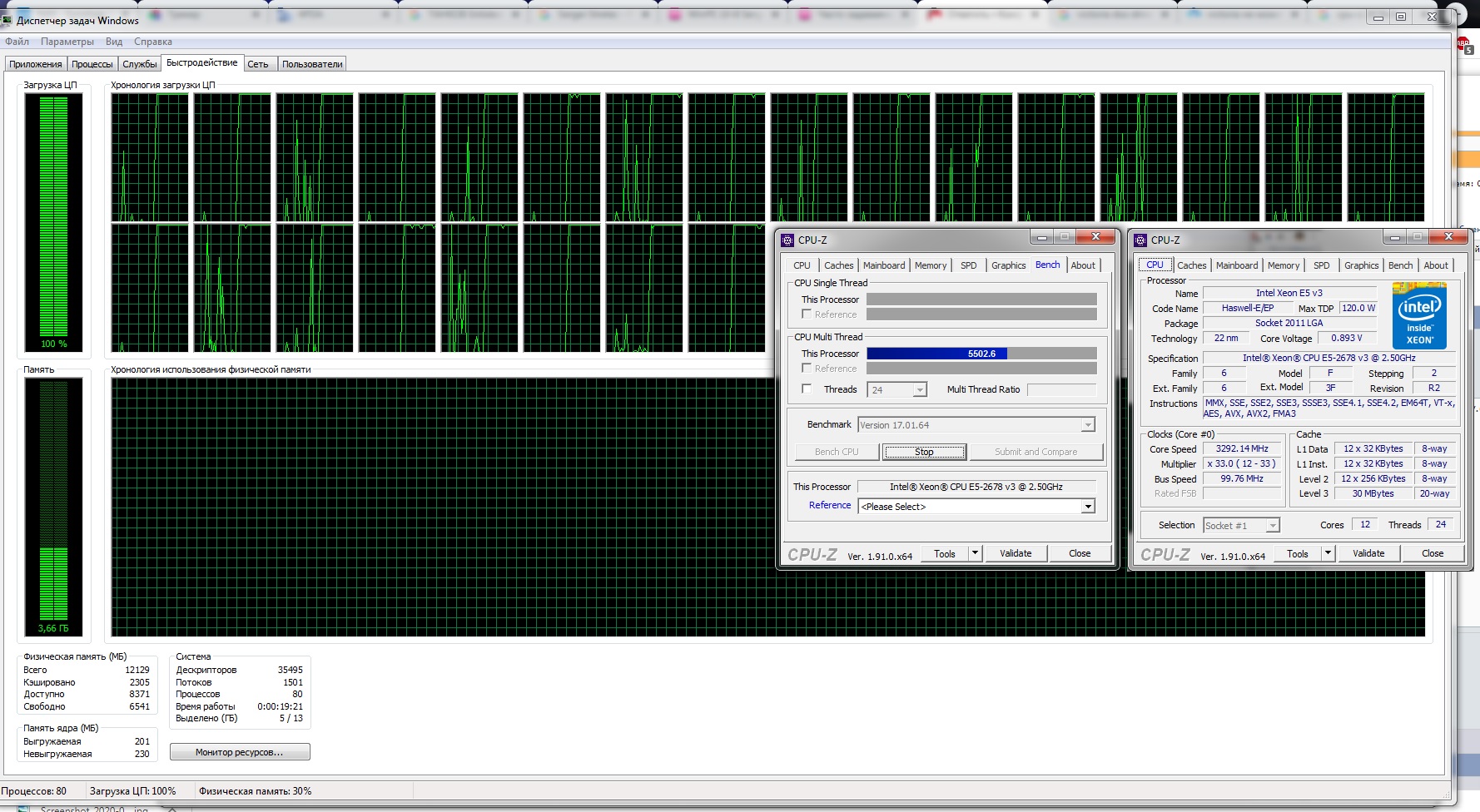Screen dimensions: 1480x812
Task: Open the Caches tab in the CPU-Z processor info window
Action: click(x=1191, y=265)
